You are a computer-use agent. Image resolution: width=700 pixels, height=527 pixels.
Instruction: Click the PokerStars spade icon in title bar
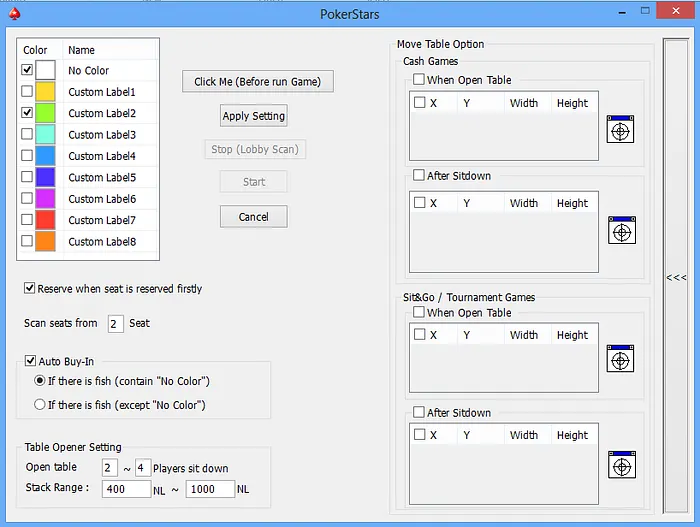pos(12,13)
